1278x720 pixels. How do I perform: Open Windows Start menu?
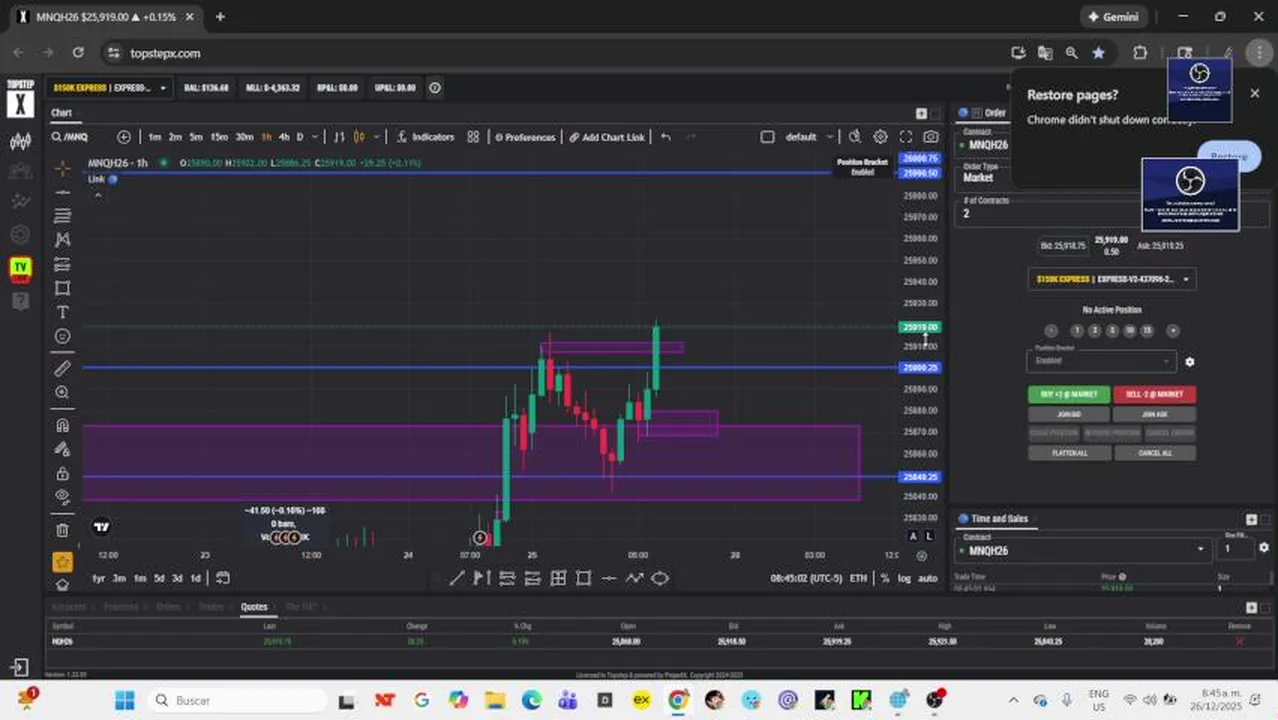click(x=124, y=700)
